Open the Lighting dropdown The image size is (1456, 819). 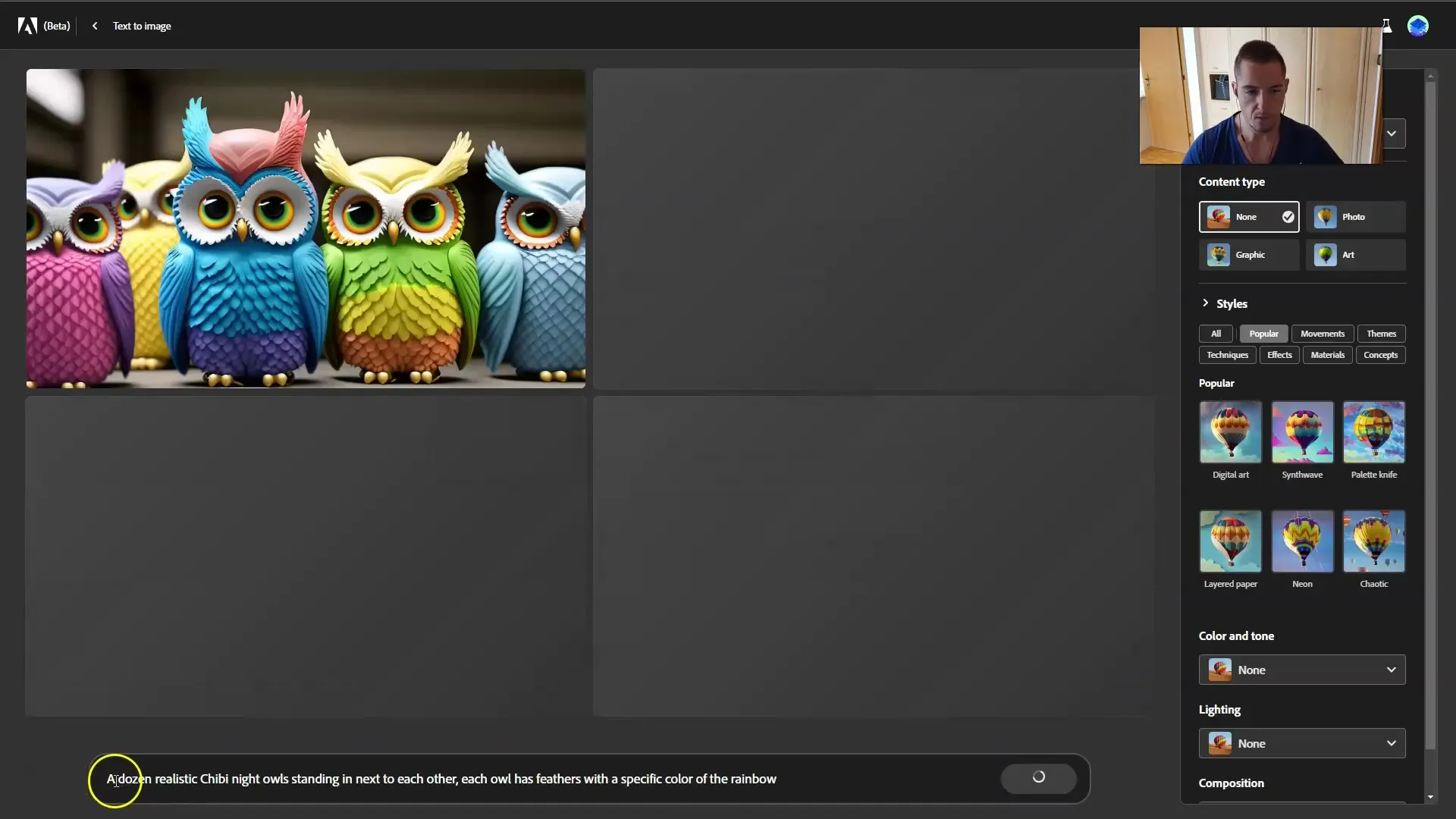[x=1303, y=743]
